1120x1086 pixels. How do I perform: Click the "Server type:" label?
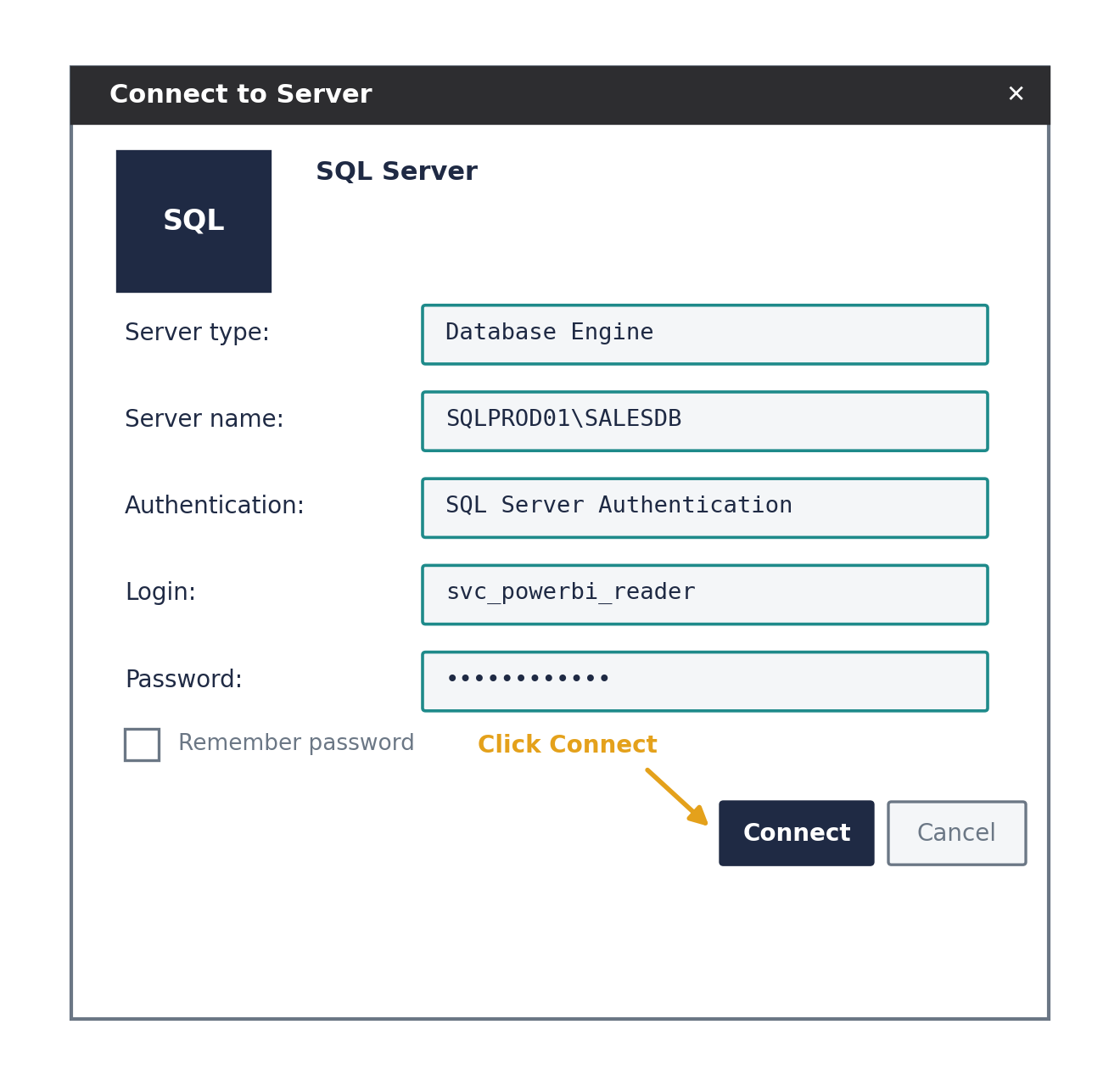click(x=197, y=333)
